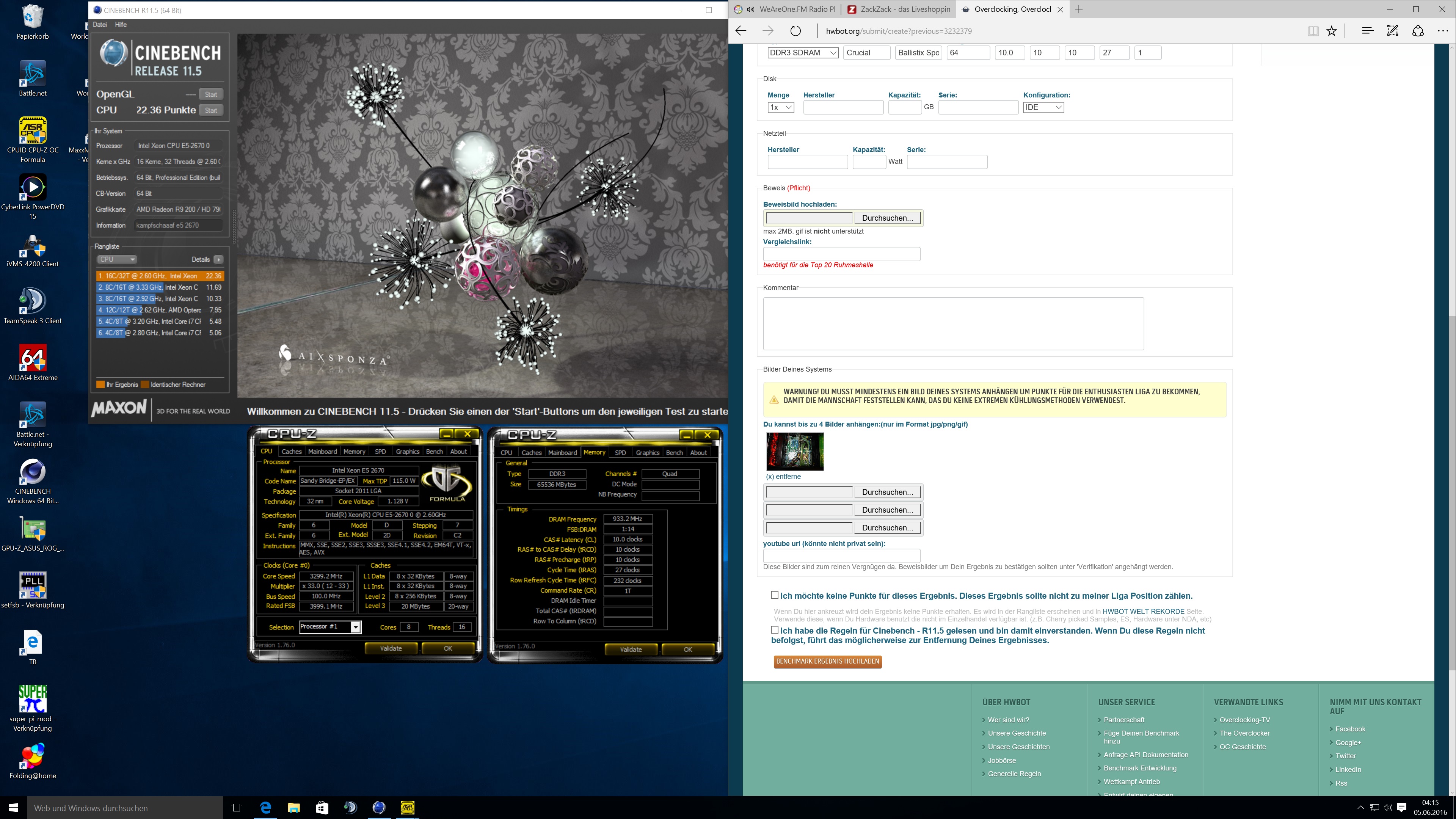Click Windows search box in taskbar
This screenshot has height=819, width=1456.
coord(125,808)
